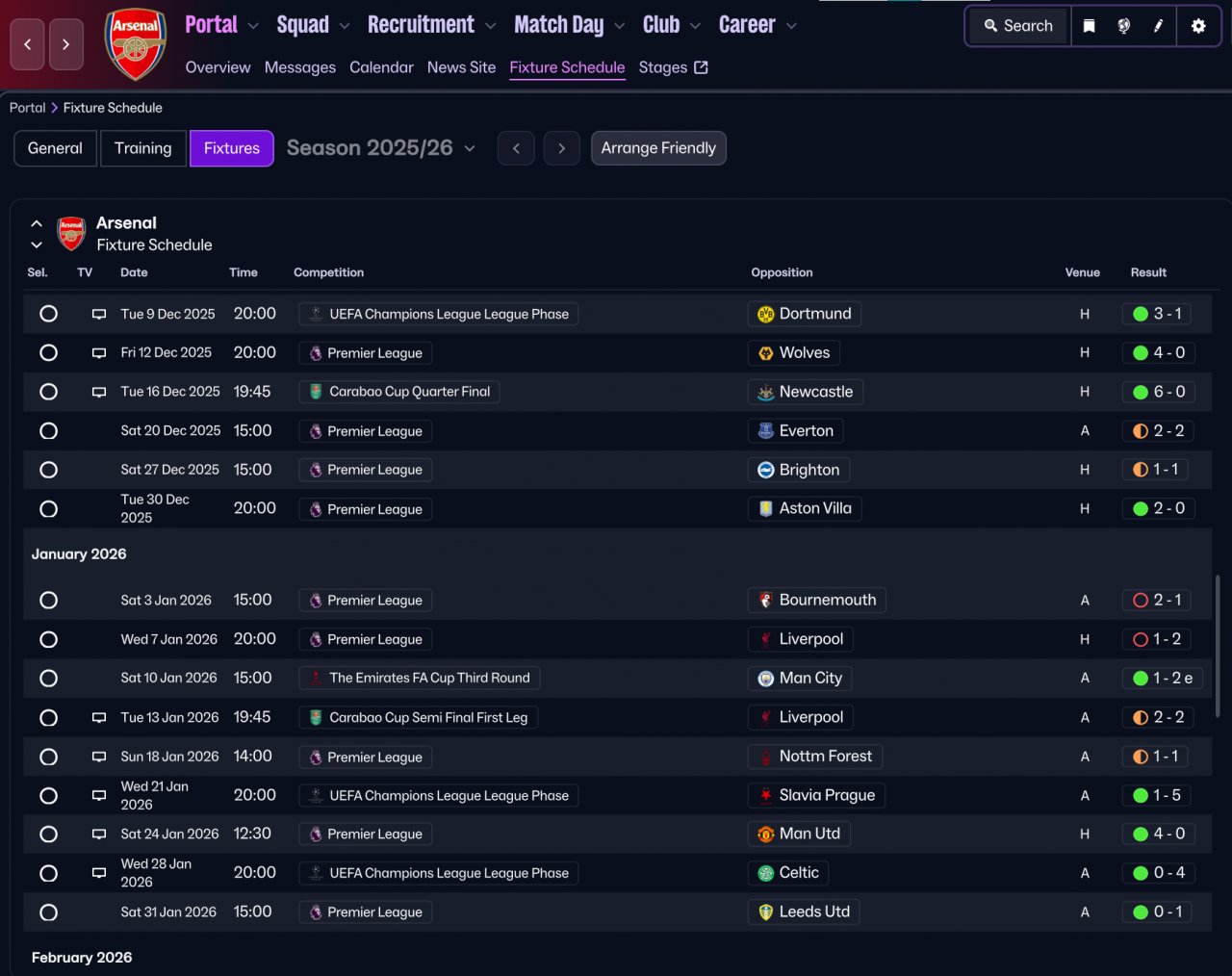
Task: Select the Dortmund fixture radio button
Action: [48, 314]
